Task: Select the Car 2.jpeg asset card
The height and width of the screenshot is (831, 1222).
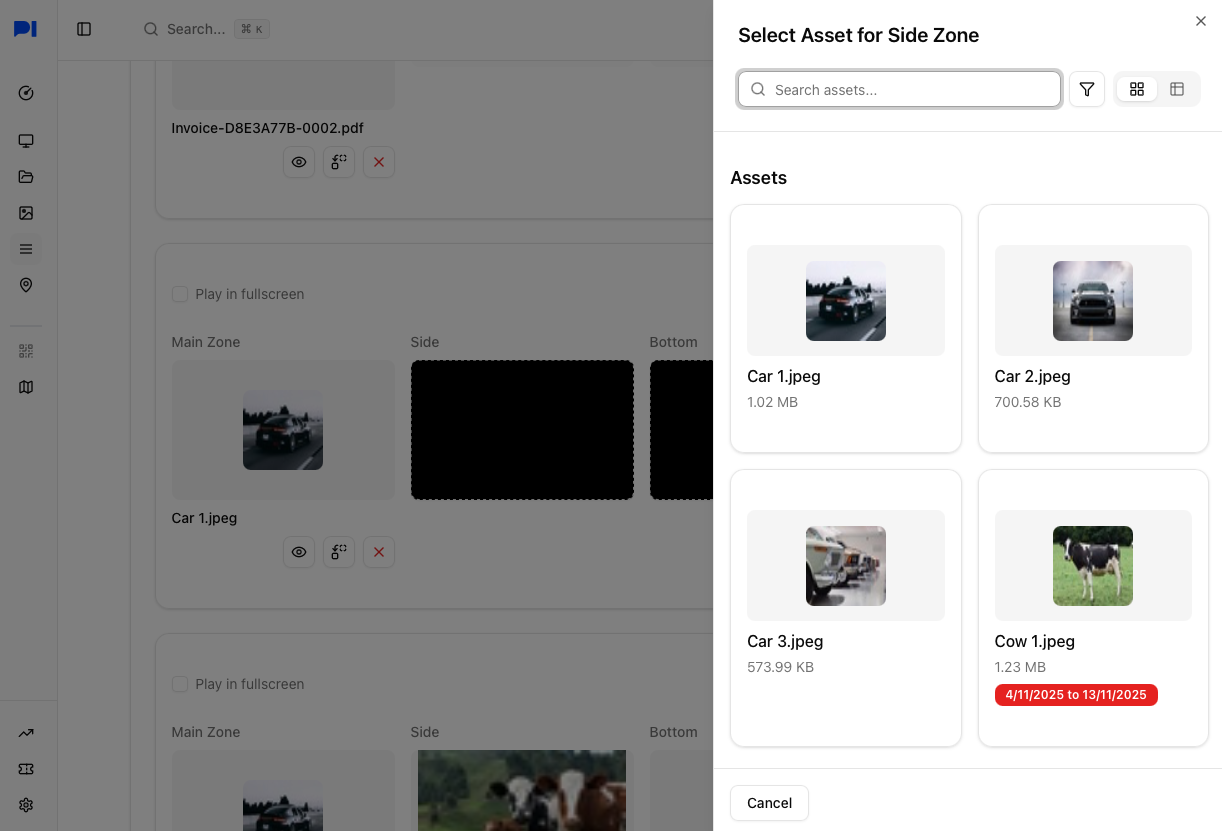Action: (1093, 328)
